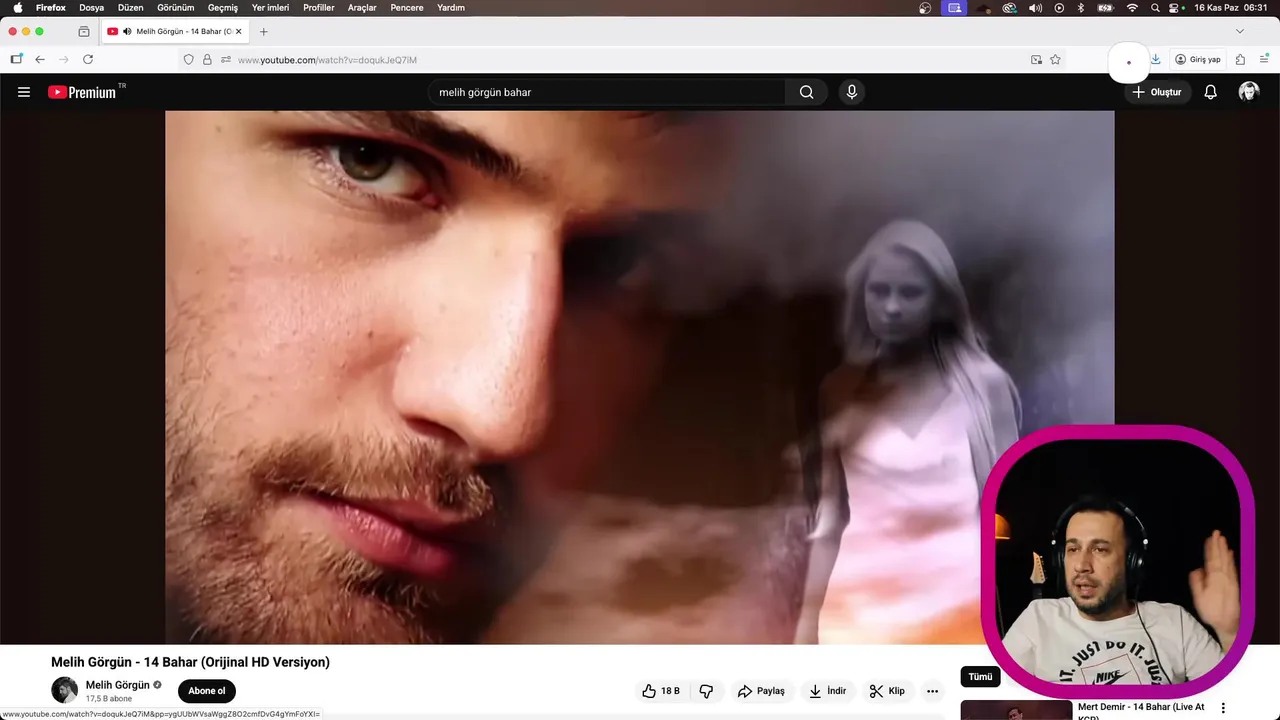The height and width of the screenshot is (720, 1280).
Task: Close the Melih Görgün YouTube tab
Action: (x=238, y=32)
